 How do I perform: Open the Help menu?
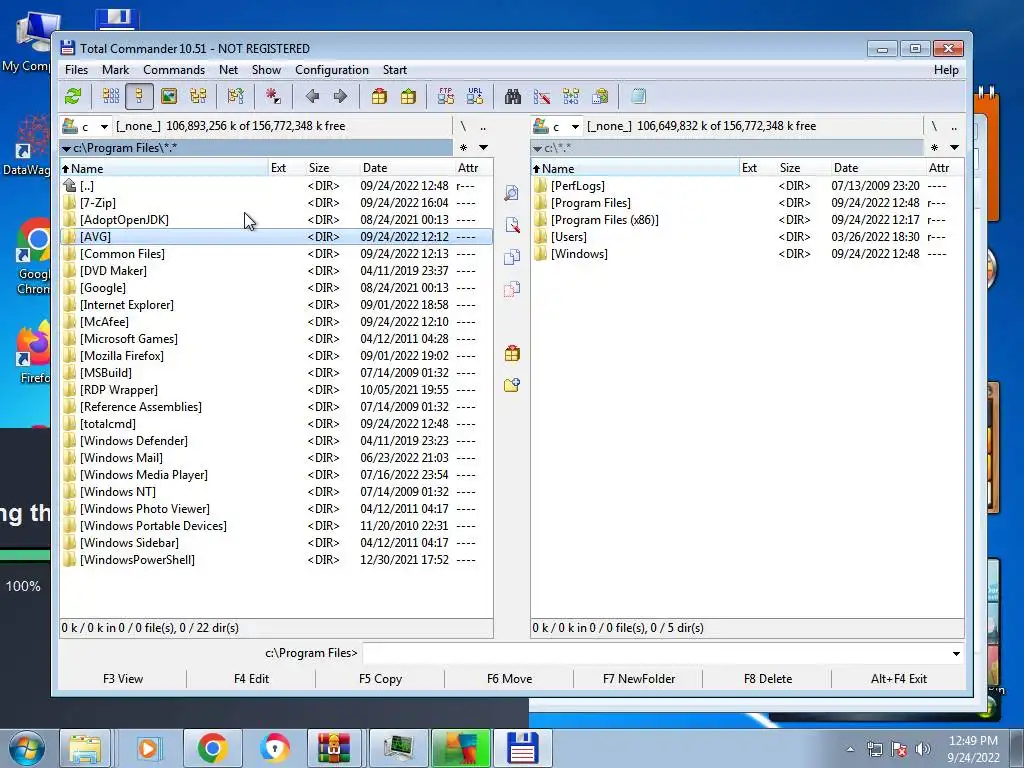point(946,70)
